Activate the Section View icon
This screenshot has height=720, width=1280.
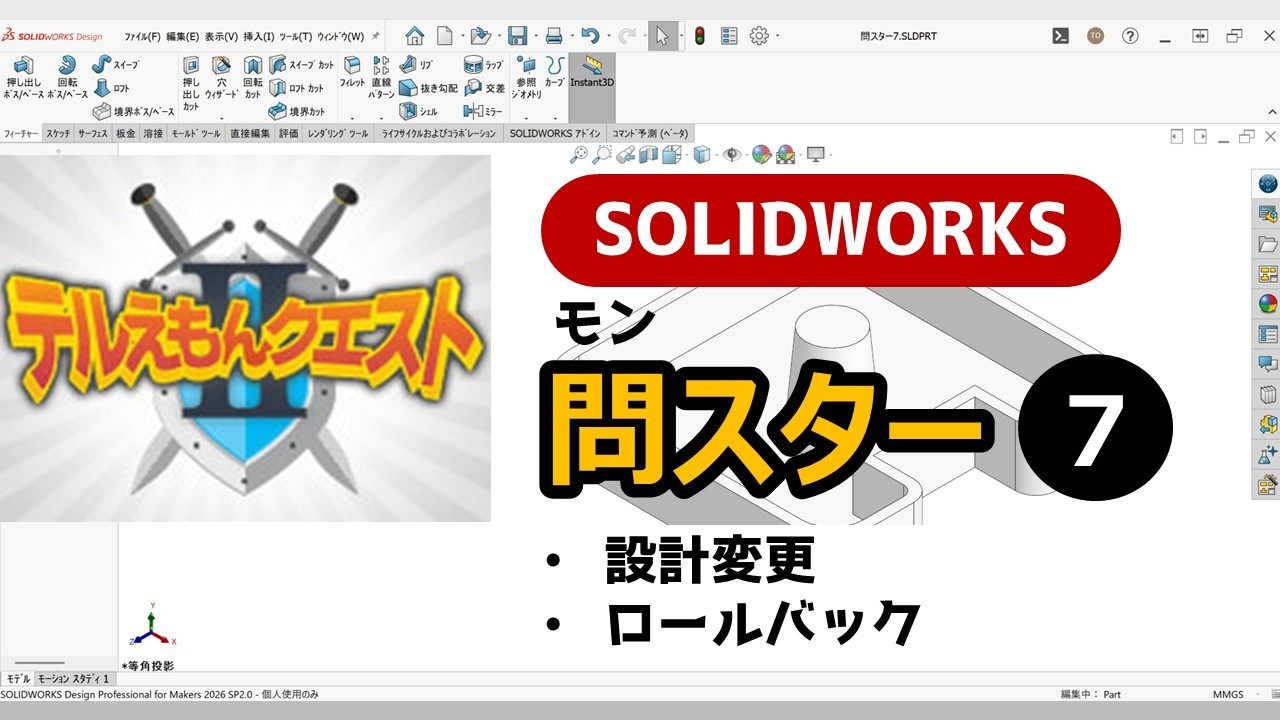[648, 154]
